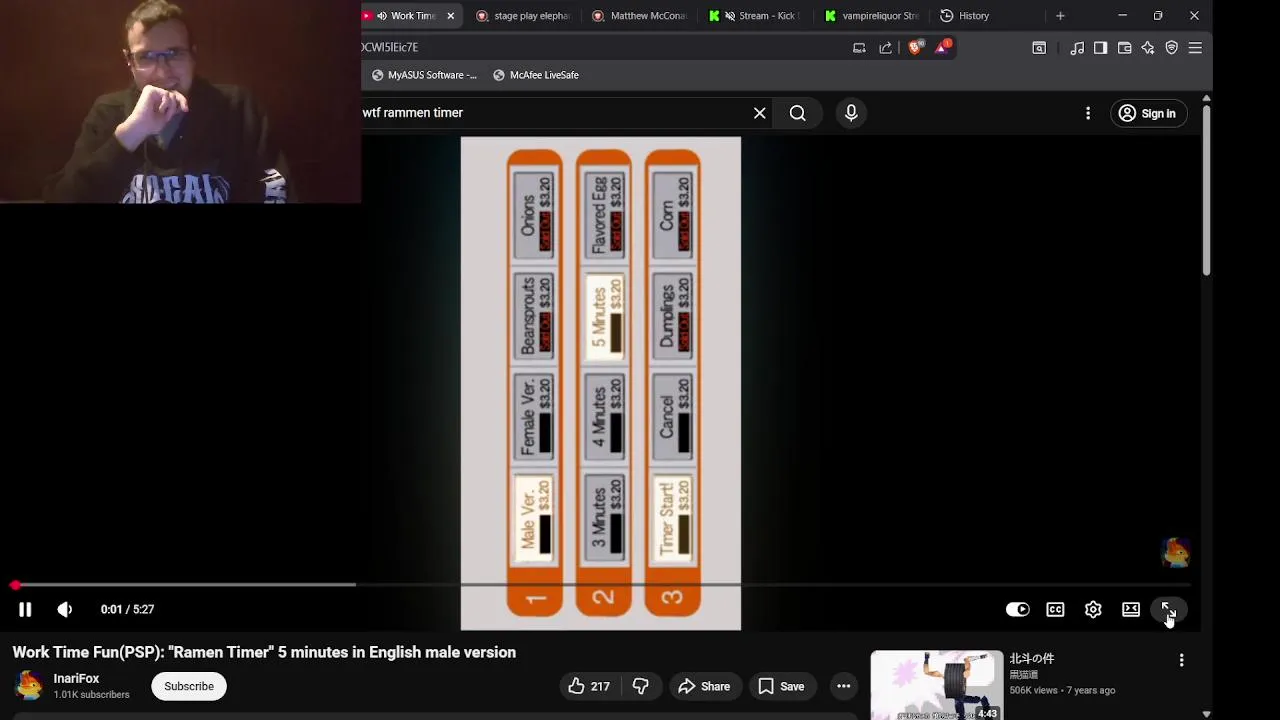This screenshot has height=720, width=1280.
Task: Minimize the browser window
Action: [1122, 16]
